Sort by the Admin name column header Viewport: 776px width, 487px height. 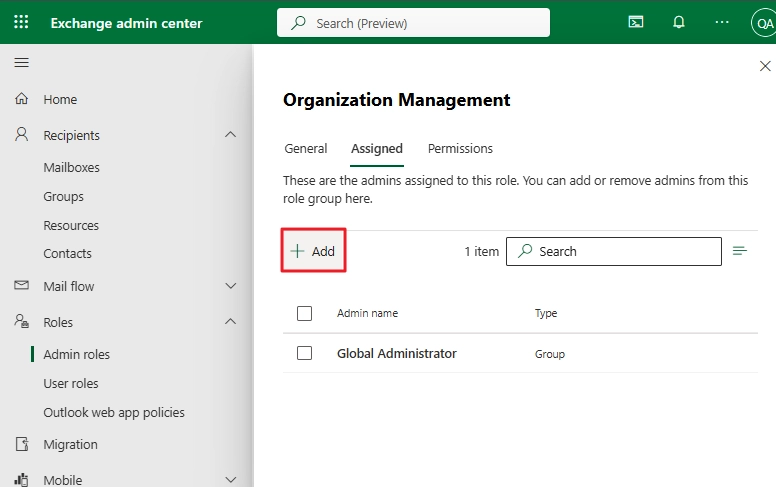367,313
